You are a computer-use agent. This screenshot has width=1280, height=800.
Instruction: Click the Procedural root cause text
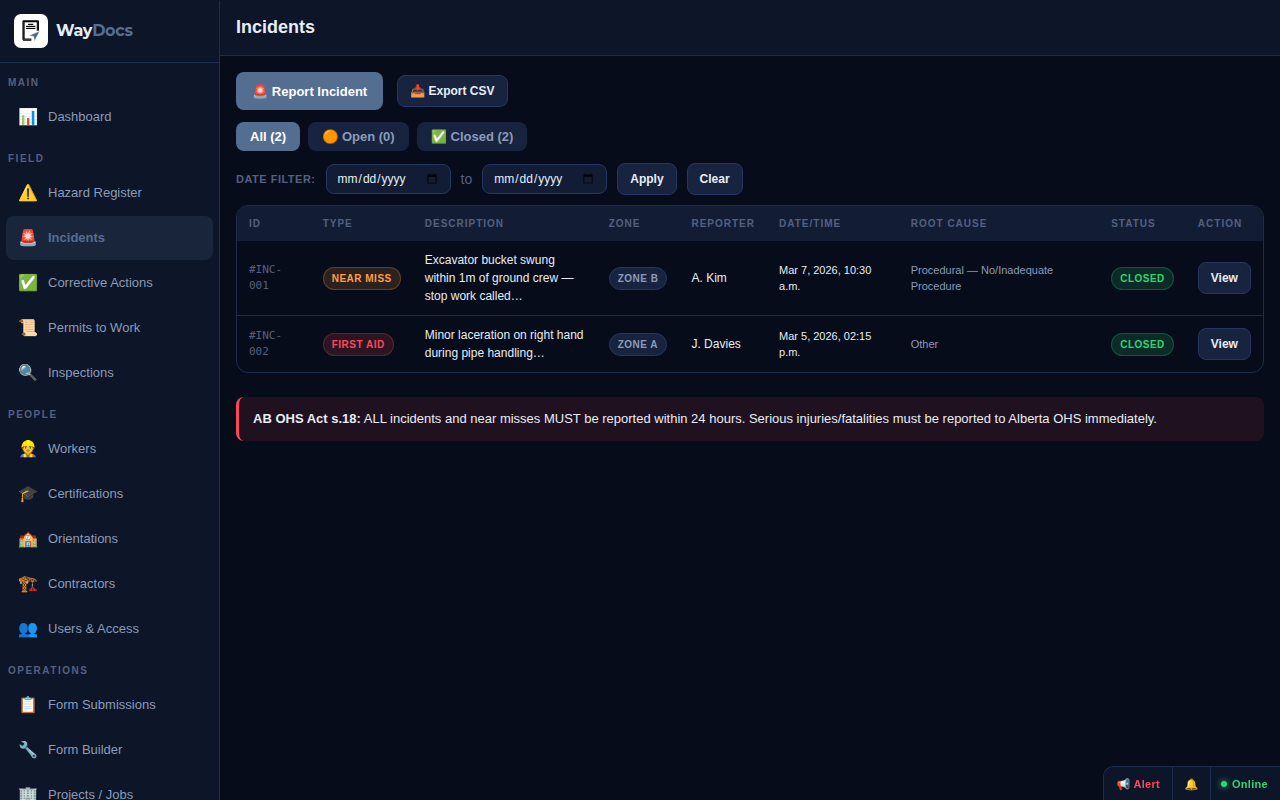[982, 278]
